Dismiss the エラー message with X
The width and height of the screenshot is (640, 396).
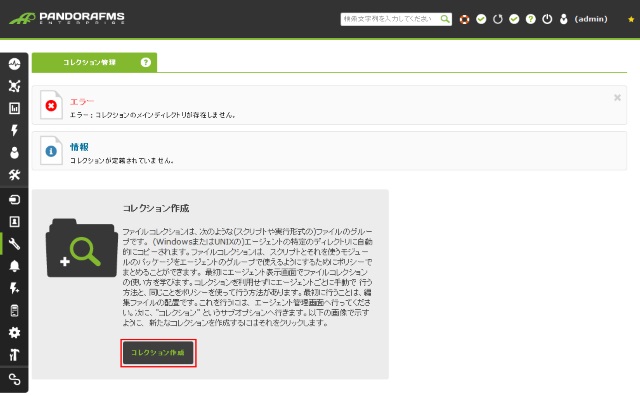(x=618, y=98)
